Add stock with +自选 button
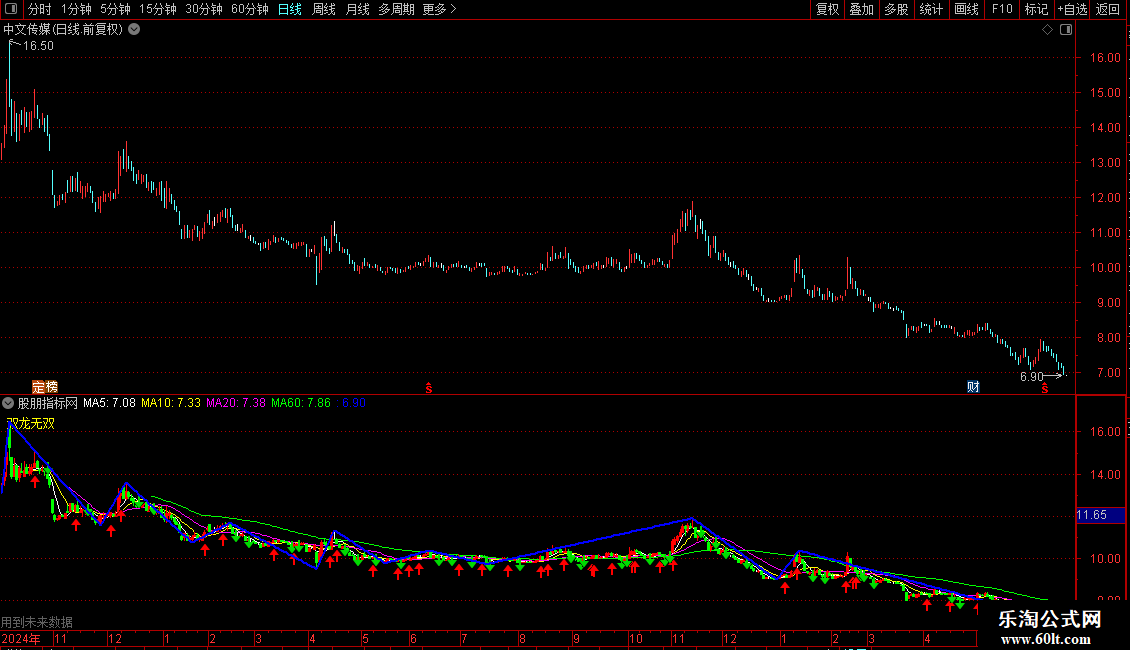The height and width of the screenshot is (650, 1130). (x=1072, y=9)
